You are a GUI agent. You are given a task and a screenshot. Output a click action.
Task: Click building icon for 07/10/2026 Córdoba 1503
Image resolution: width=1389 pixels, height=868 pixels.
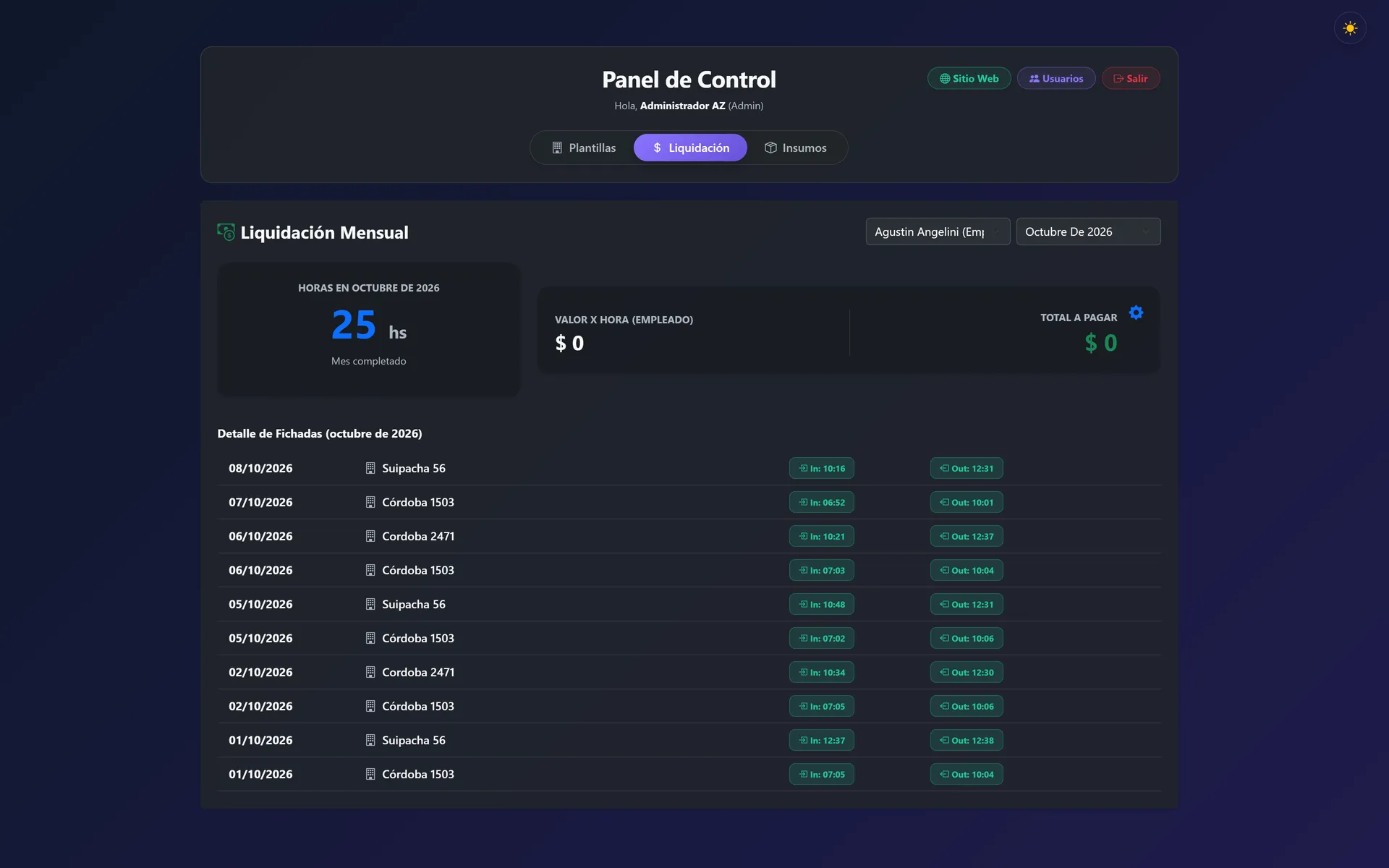(x=370, y=502)
